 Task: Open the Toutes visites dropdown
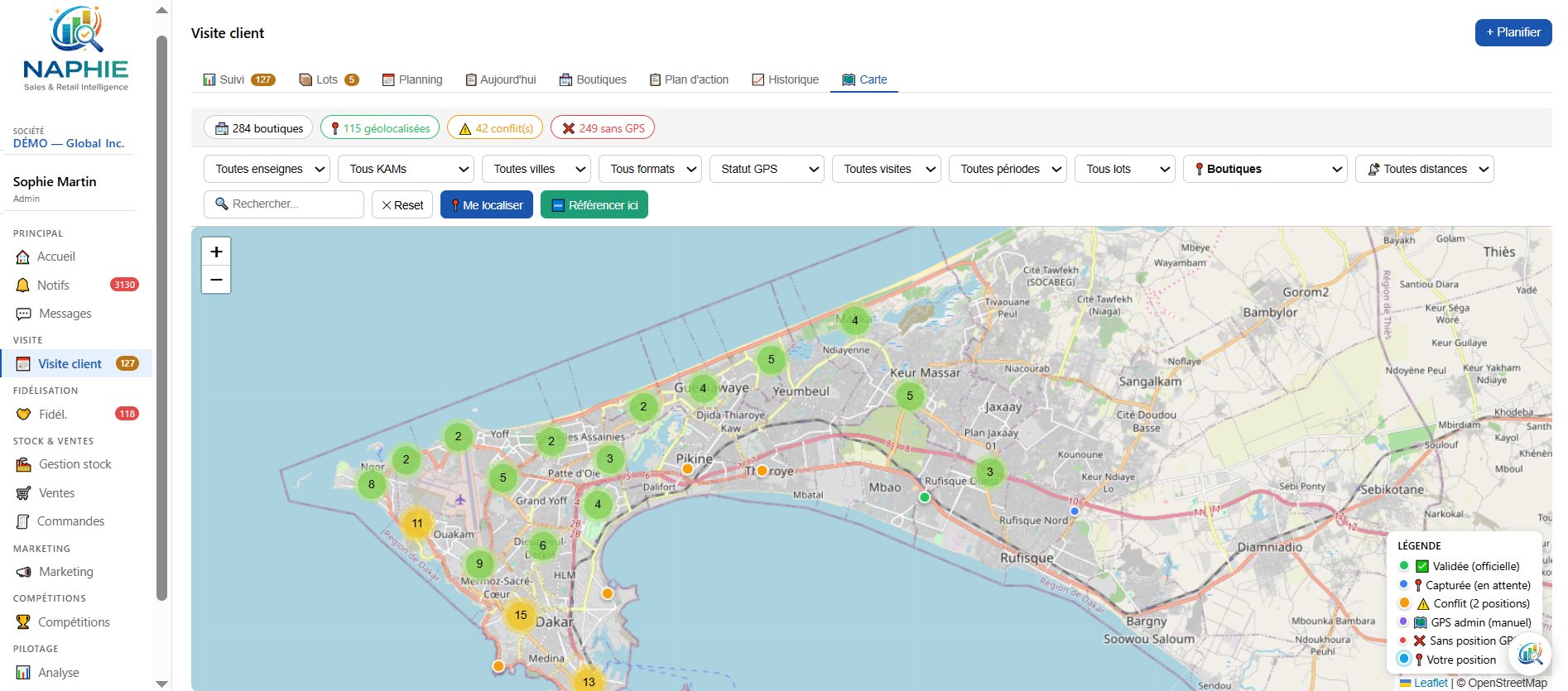[x=887, y=169]
